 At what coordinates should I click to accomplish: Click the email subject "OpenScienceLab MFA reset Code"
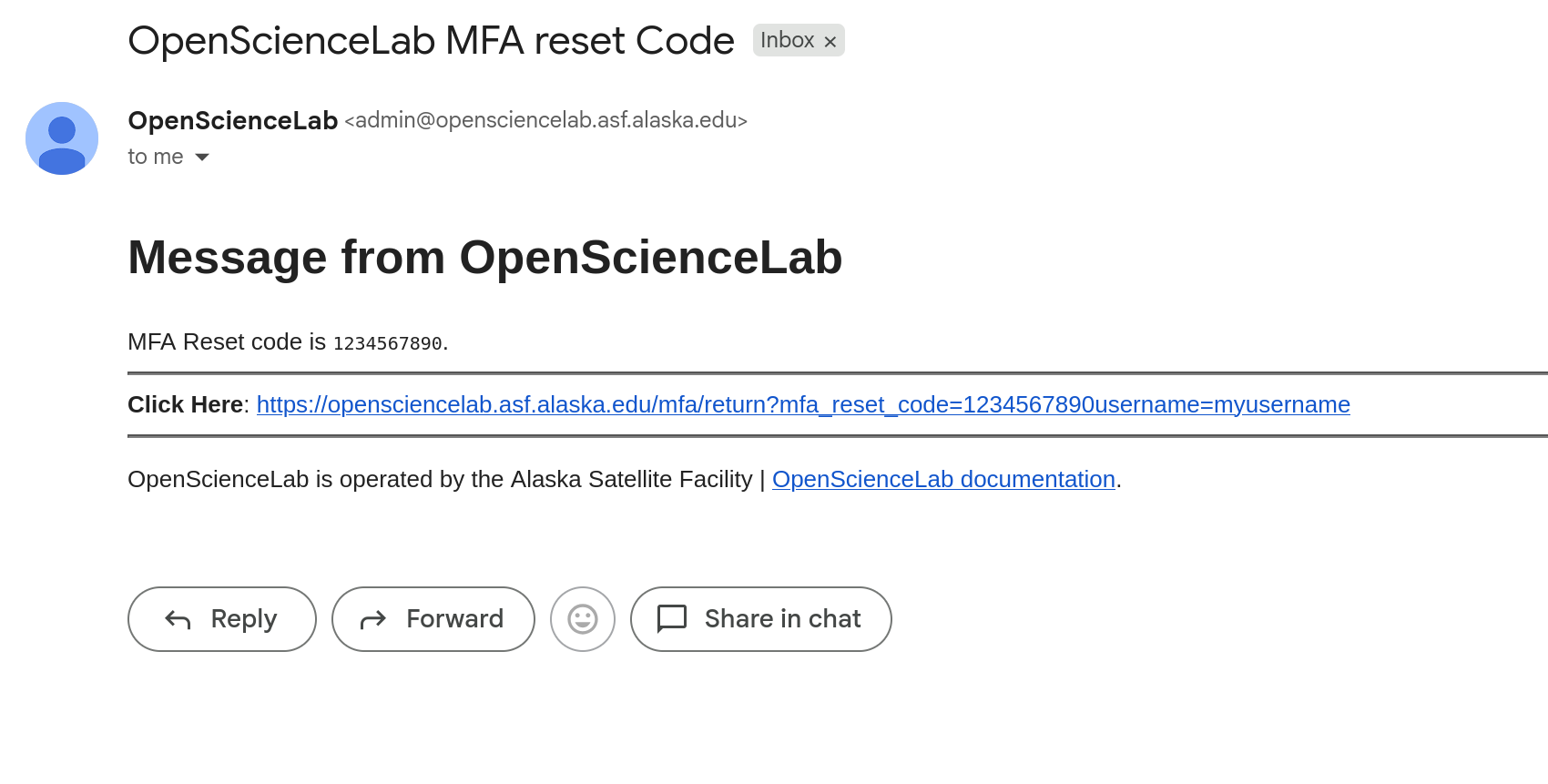pyautogui.click(x=431, y=41)
